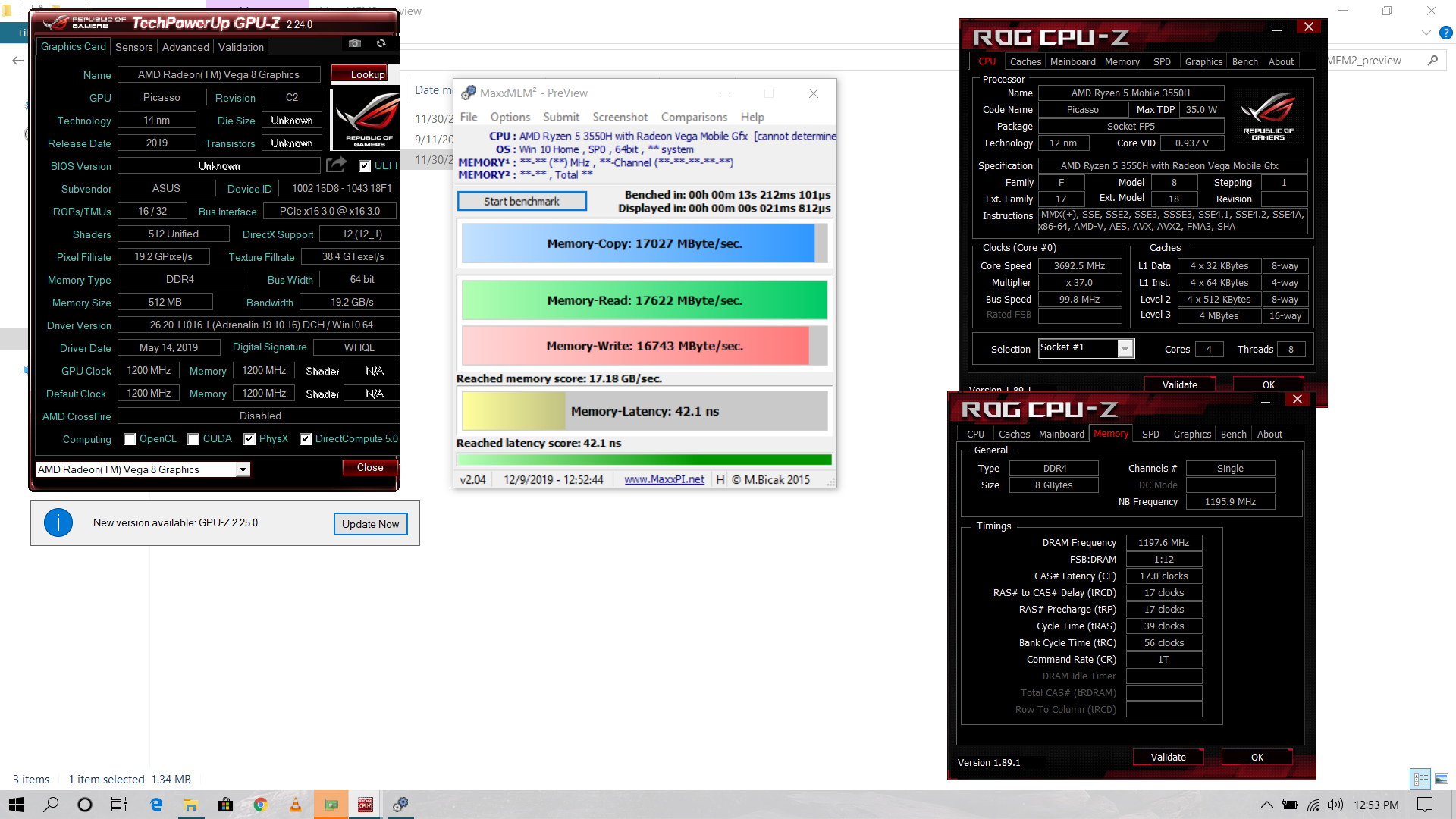Switch to Sensors tab in GPU-Z
This screenshot has height=819, width=1456.
(x=134, y=47)
